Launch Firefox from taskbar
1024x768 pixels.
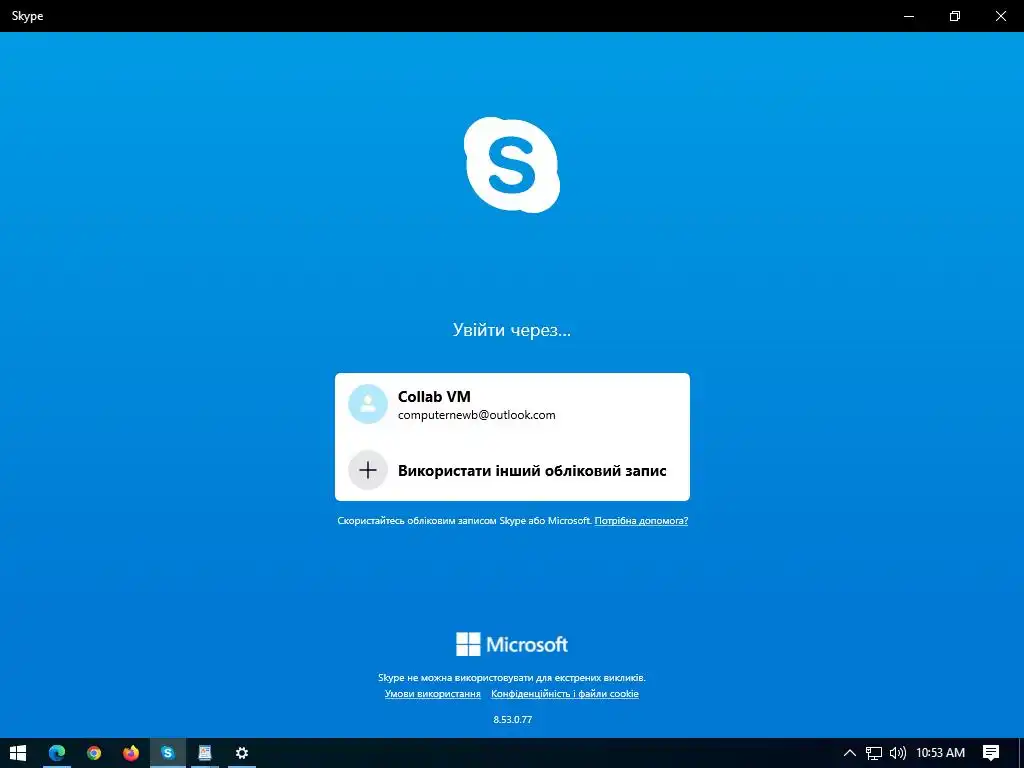pos(131,753)
